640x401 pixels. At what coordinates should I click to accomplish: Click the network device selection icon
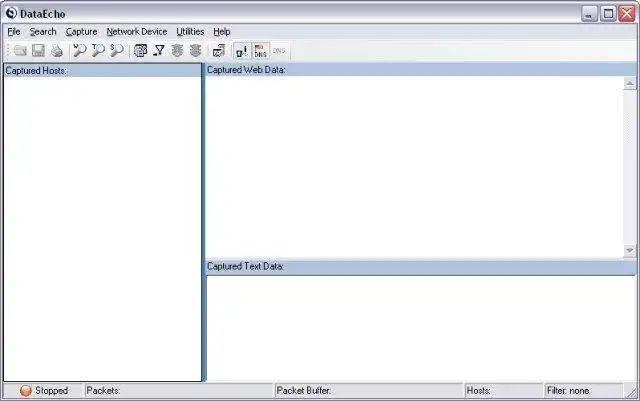(219, 51)
